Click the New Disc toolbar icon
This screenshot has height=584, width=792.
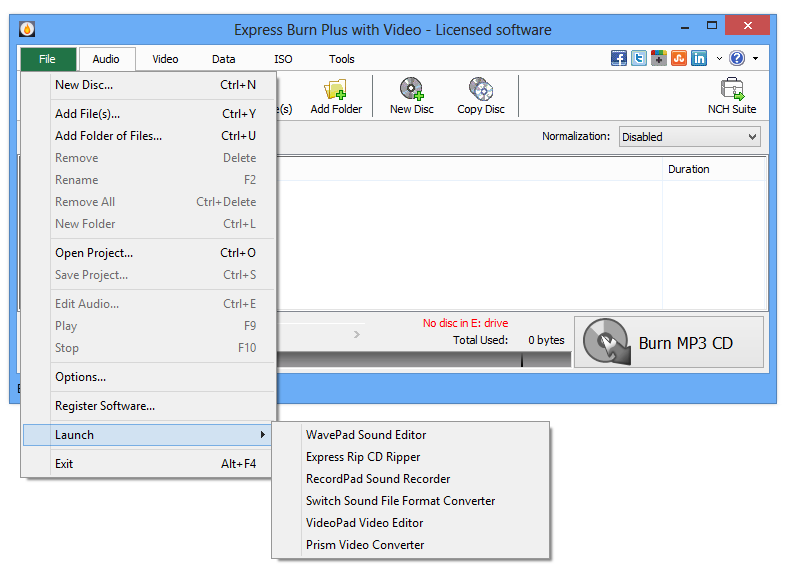coord(412,96)
